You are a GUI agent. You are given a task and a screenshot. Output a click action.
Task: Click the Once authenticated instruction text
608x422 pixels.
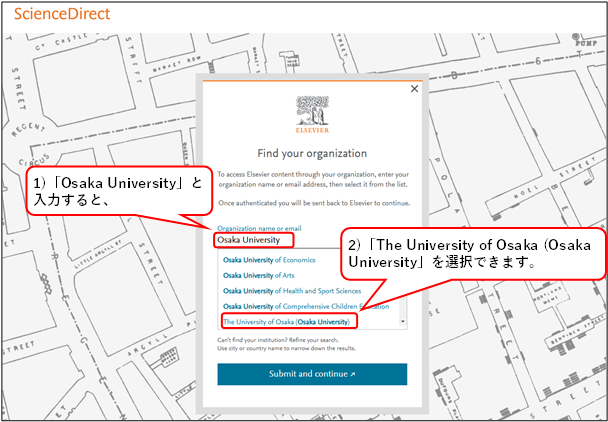[x=310, y=203]
